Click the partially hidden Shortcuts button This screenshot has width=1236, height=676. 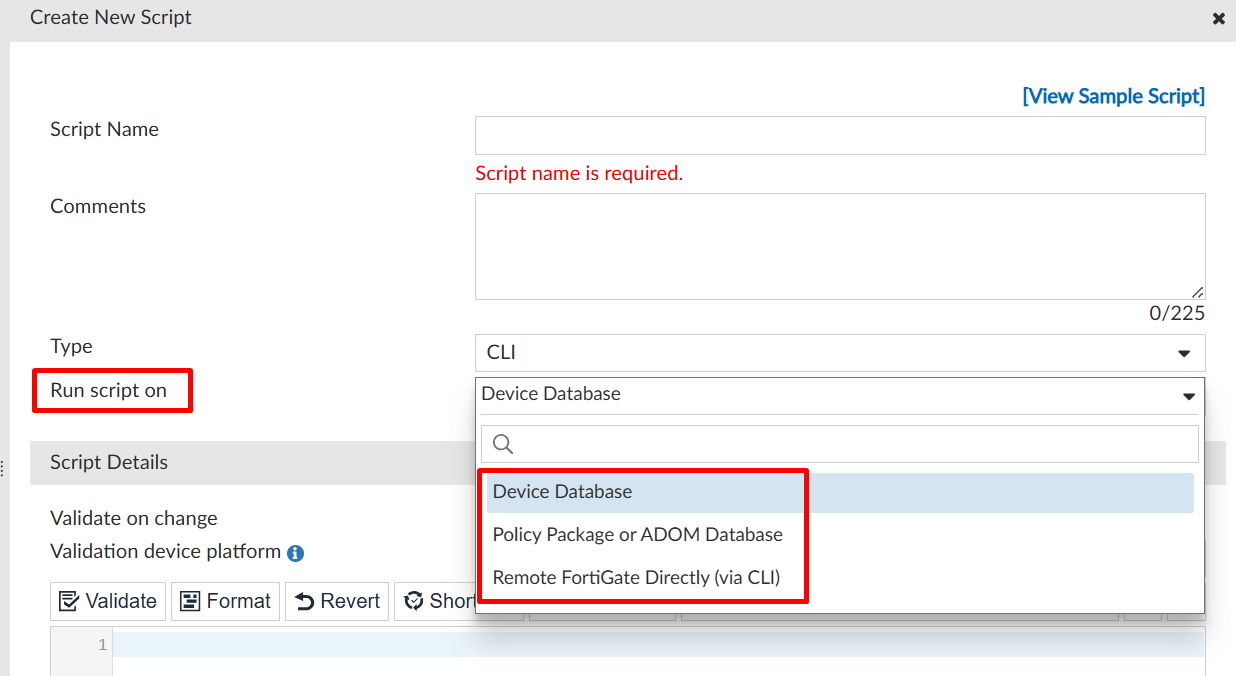tap(436, 601)
